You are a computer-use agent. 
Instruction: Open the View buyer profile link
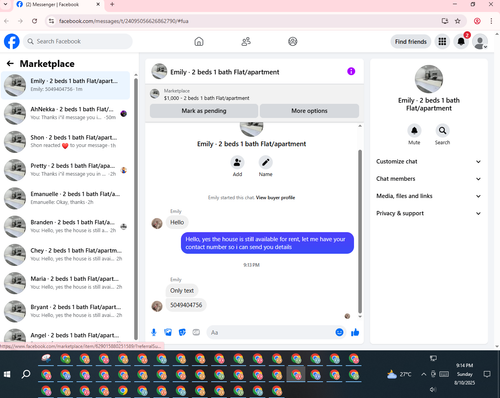click(275, 198)
